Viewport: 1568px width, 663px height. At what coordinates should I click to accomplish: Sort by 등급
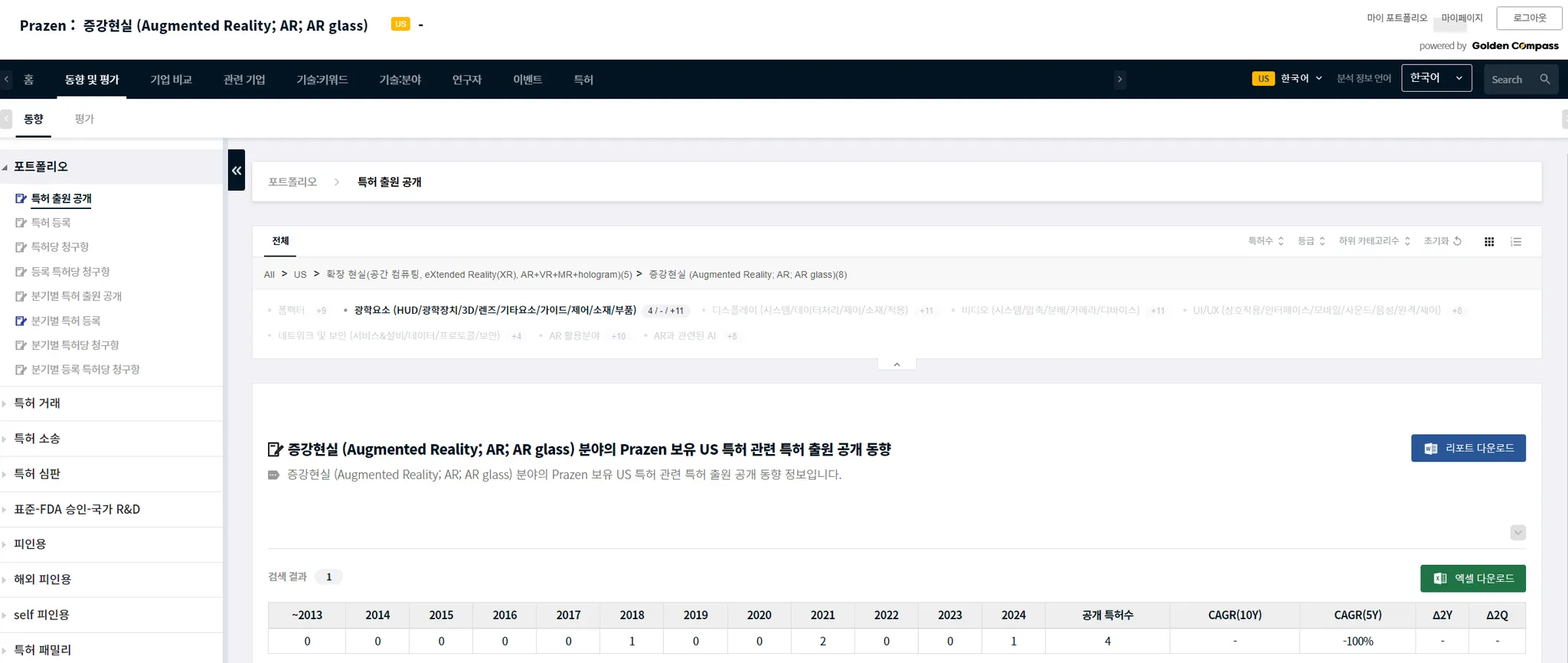coord(1311,241)
